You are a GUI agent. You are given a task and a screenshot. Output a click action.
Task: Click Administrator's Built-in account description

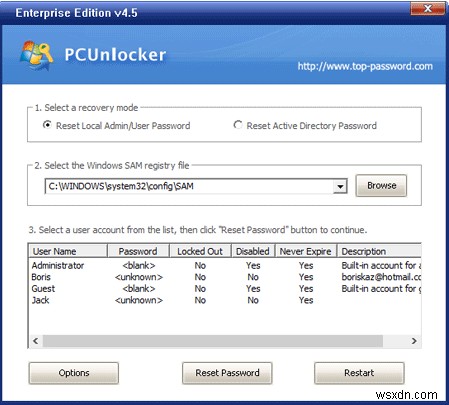point(381,265)
